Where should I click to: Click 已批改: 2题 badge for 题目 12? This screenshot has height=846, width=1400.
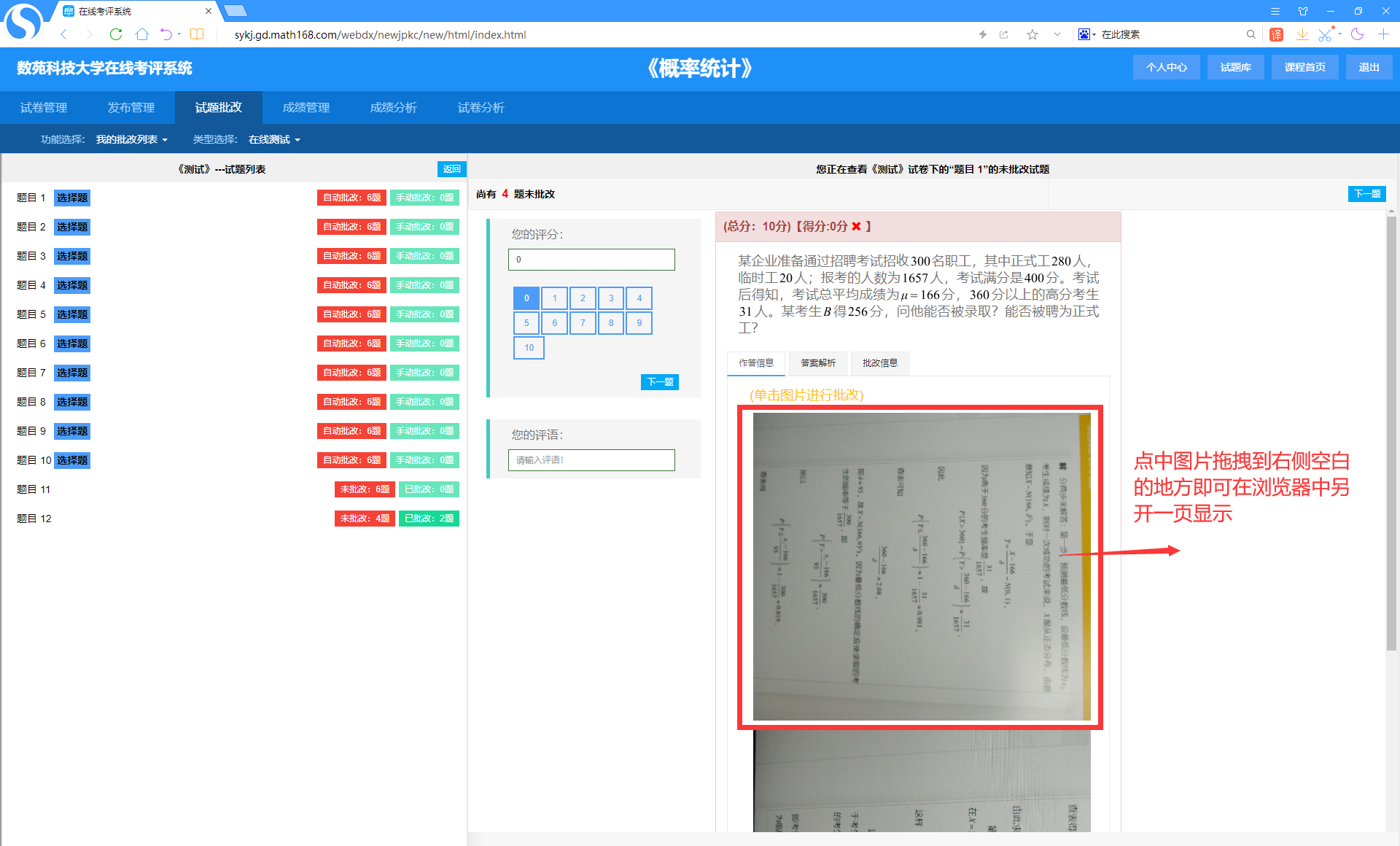(x=429, y=519)
